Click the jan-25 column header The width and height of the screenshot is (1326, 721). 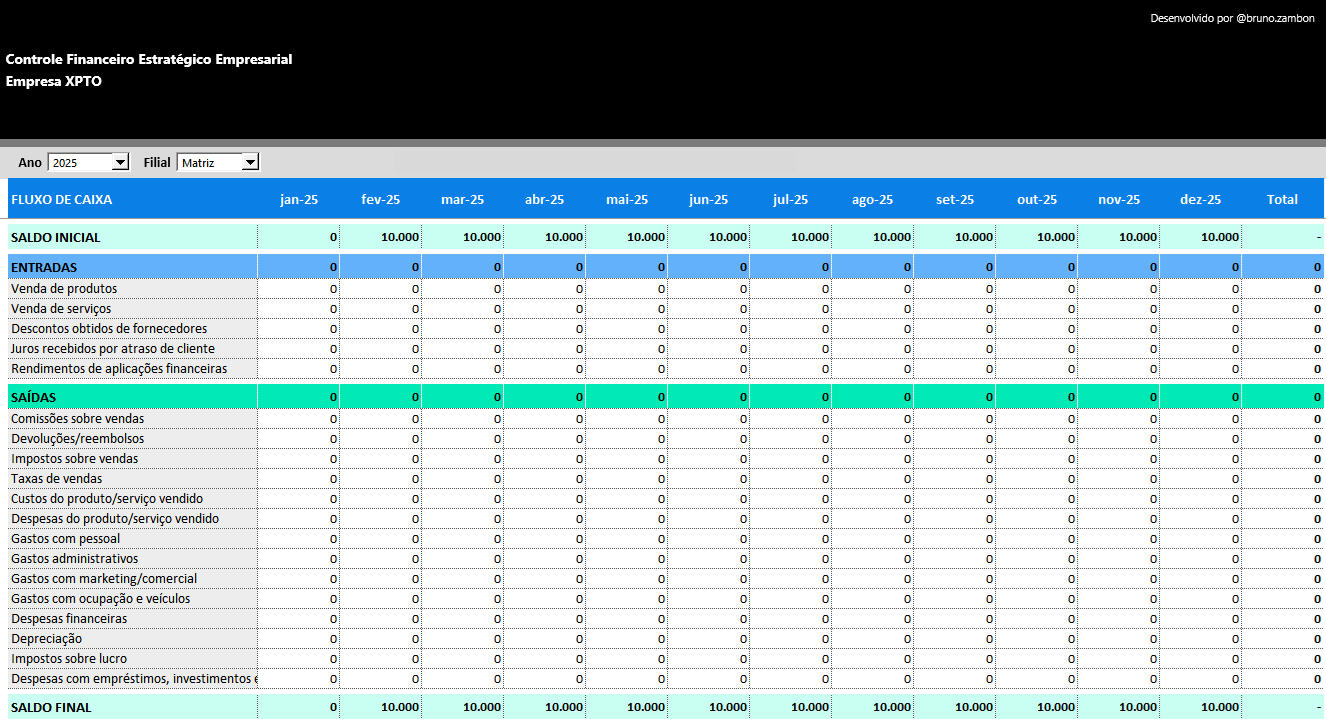point(299,199)
